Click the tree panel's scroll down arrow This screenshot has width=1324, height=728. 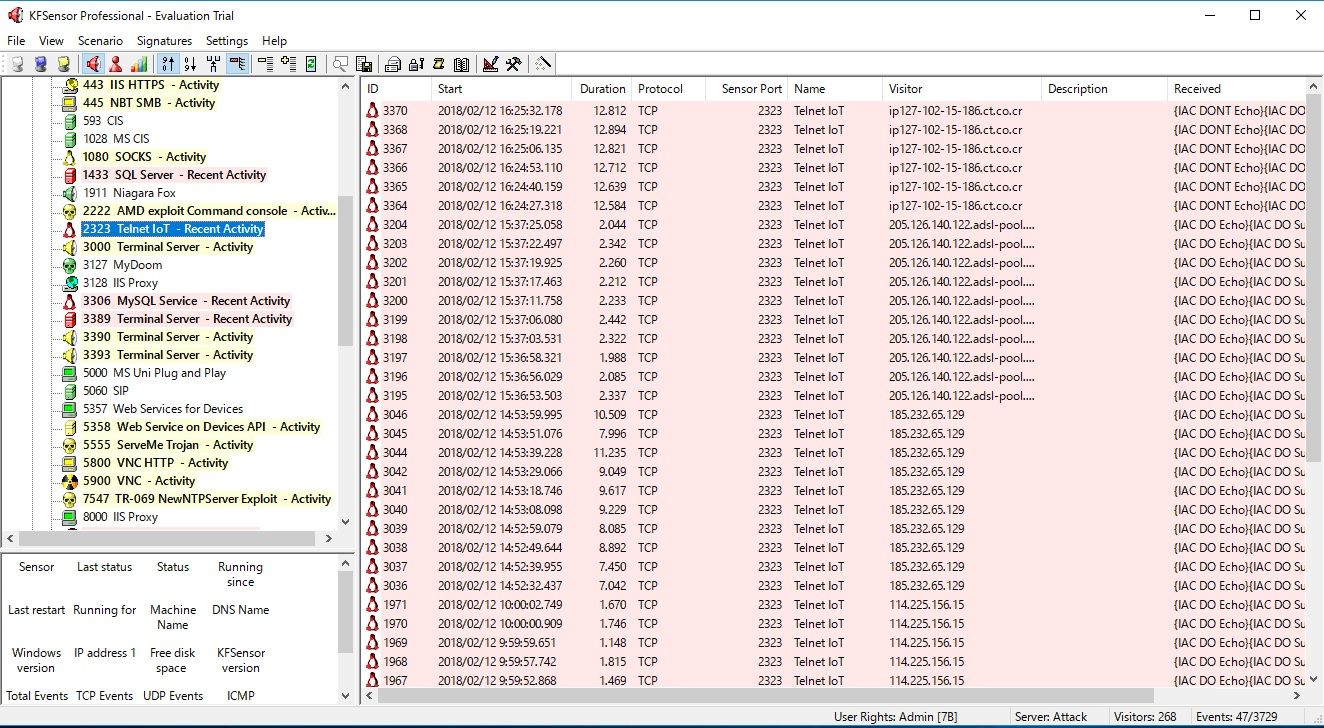(x=346, y=521)
